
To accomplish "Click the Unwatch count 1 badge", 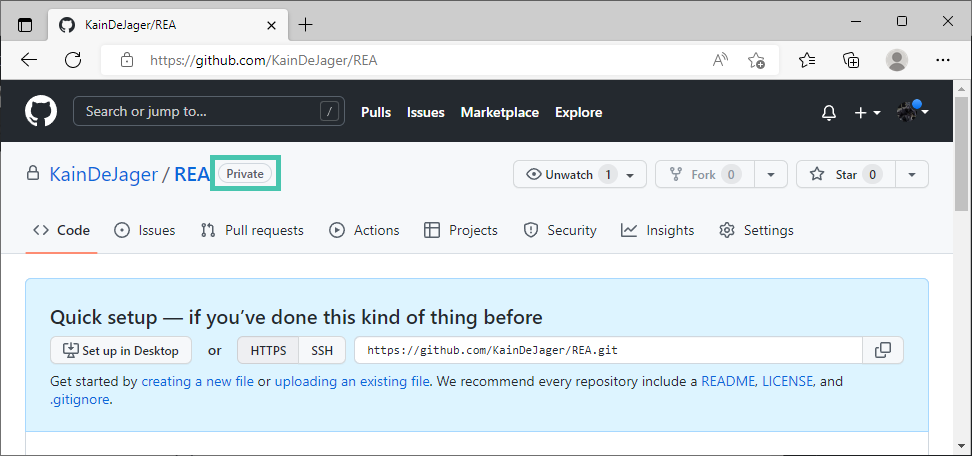I will (608, 175).
